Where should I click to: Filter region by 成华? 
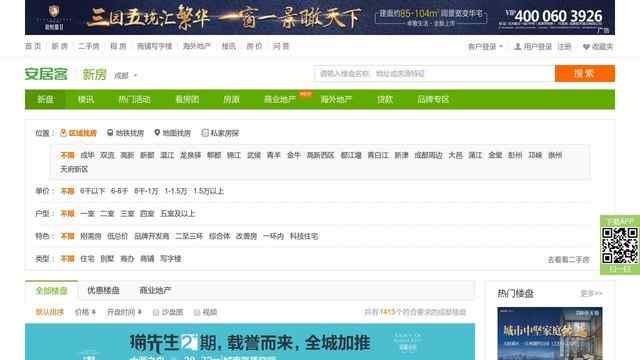(87, 155)
